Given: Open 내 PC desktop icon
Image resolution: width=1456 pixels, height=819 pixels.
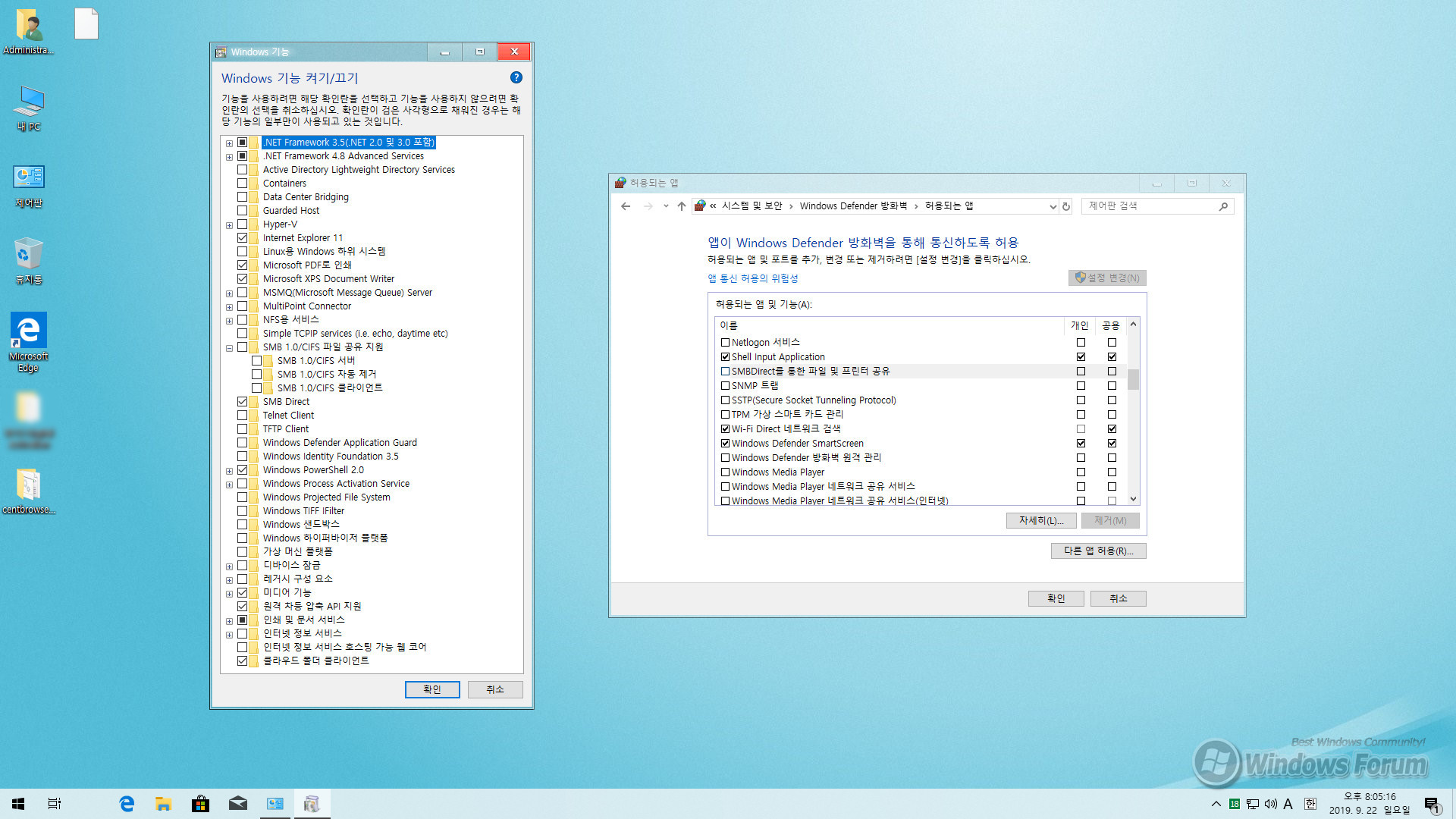Looking at the screenshot, I should coord(29,108).
